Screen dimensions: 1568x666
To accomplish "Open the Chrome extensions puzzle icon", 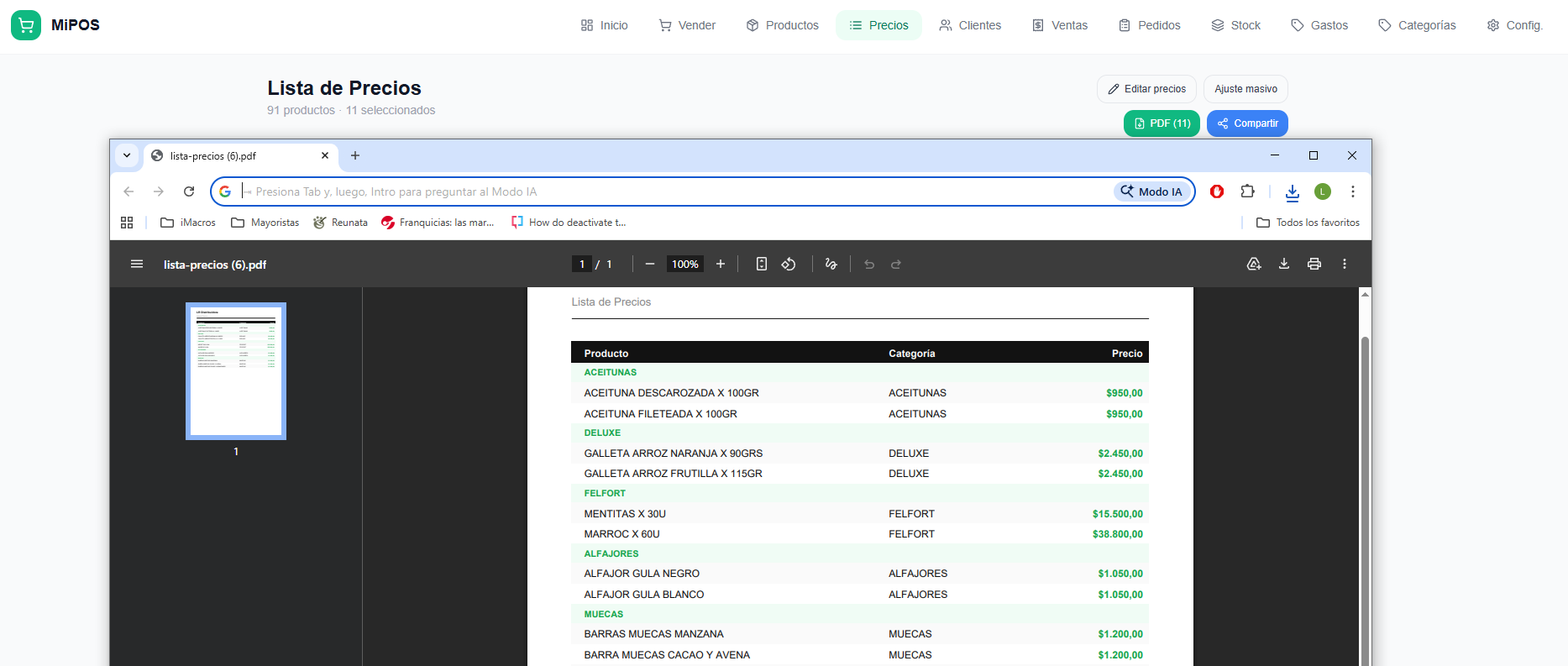I will click(1247, 191).
